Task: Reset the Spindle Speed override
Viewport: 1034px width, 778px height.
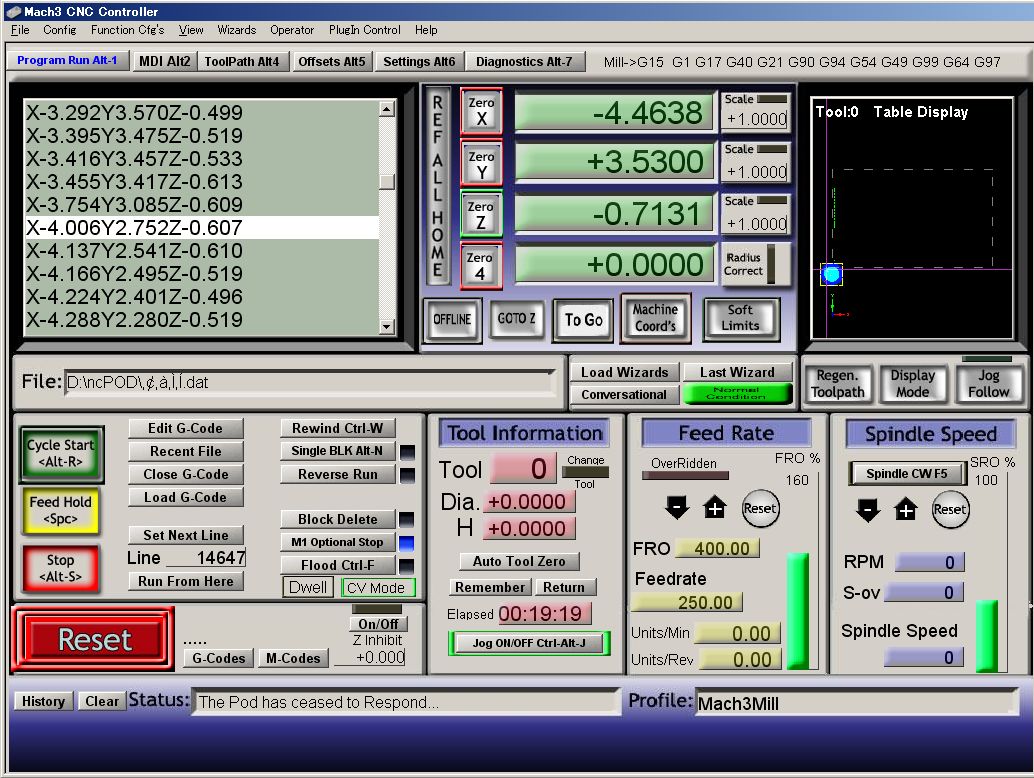Action: [x=950, y=510]
